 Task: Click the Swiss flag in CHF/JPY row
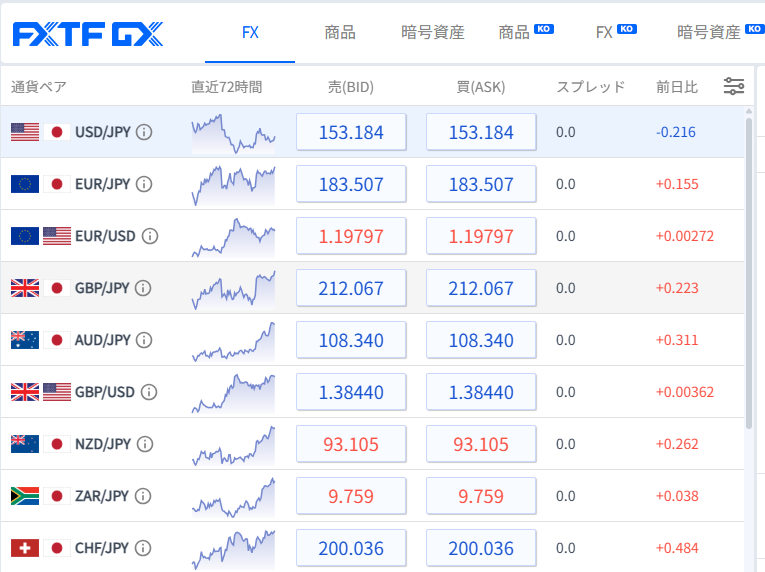(x=25, y=548)
